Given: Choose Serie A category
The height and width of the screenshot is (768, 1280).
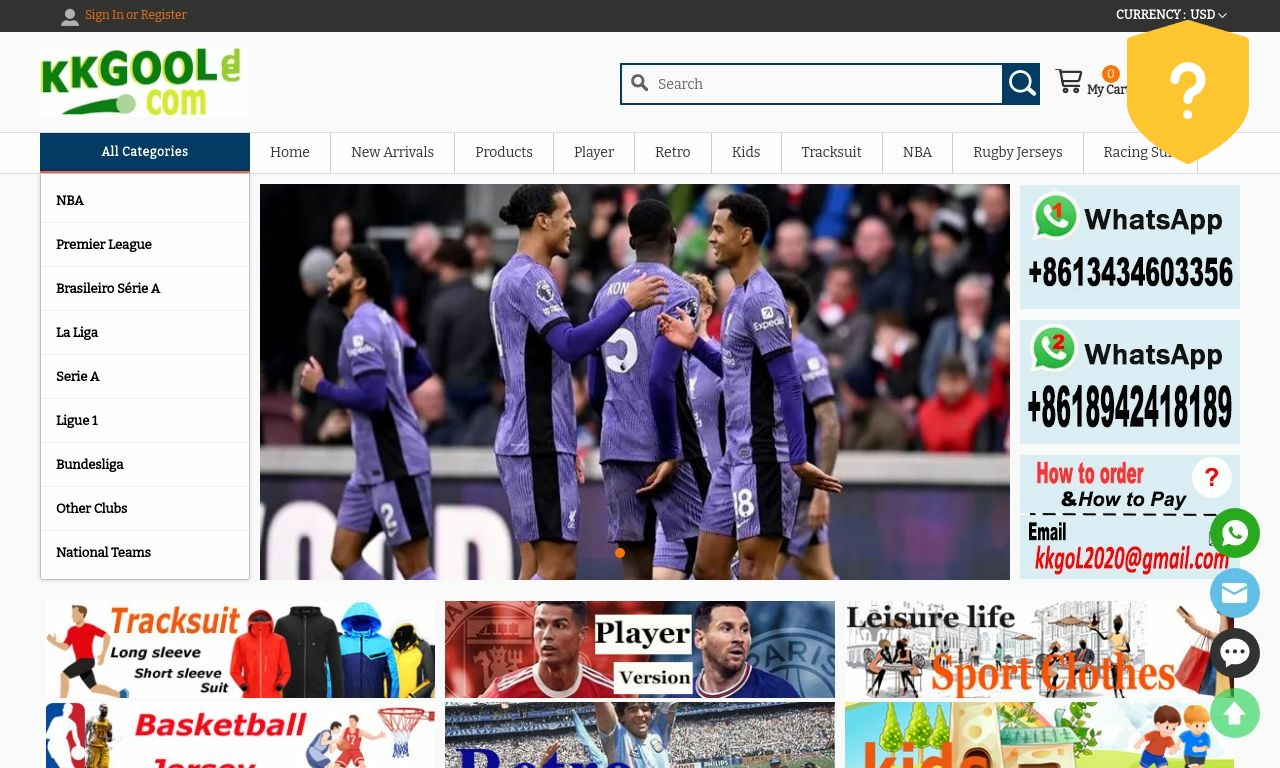Looking at the screenshot, I should click(145, 377).
